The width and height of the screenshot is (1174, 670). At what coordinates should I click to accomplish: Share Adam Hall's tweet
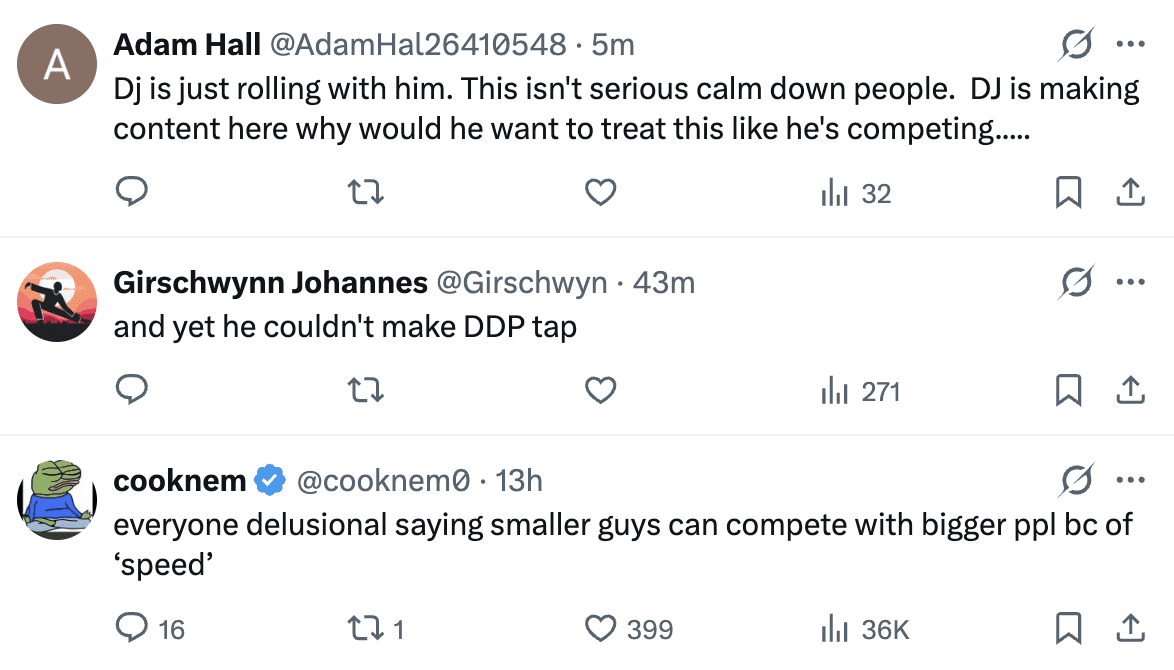click(x=1129, y=192)
